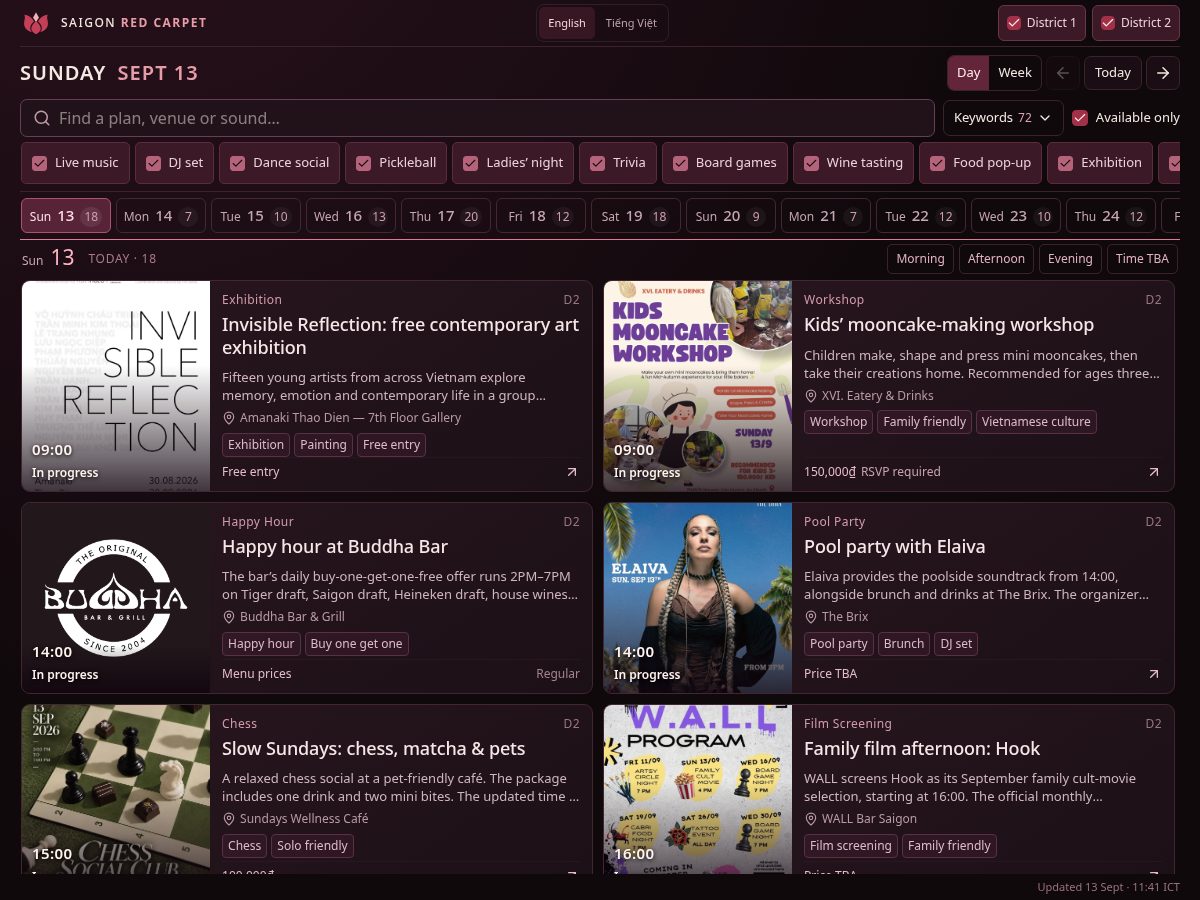The height and width of the screenshot is (900, 1200).
Task: Toggle DJ set keyword filter
Action: [174, 163]
